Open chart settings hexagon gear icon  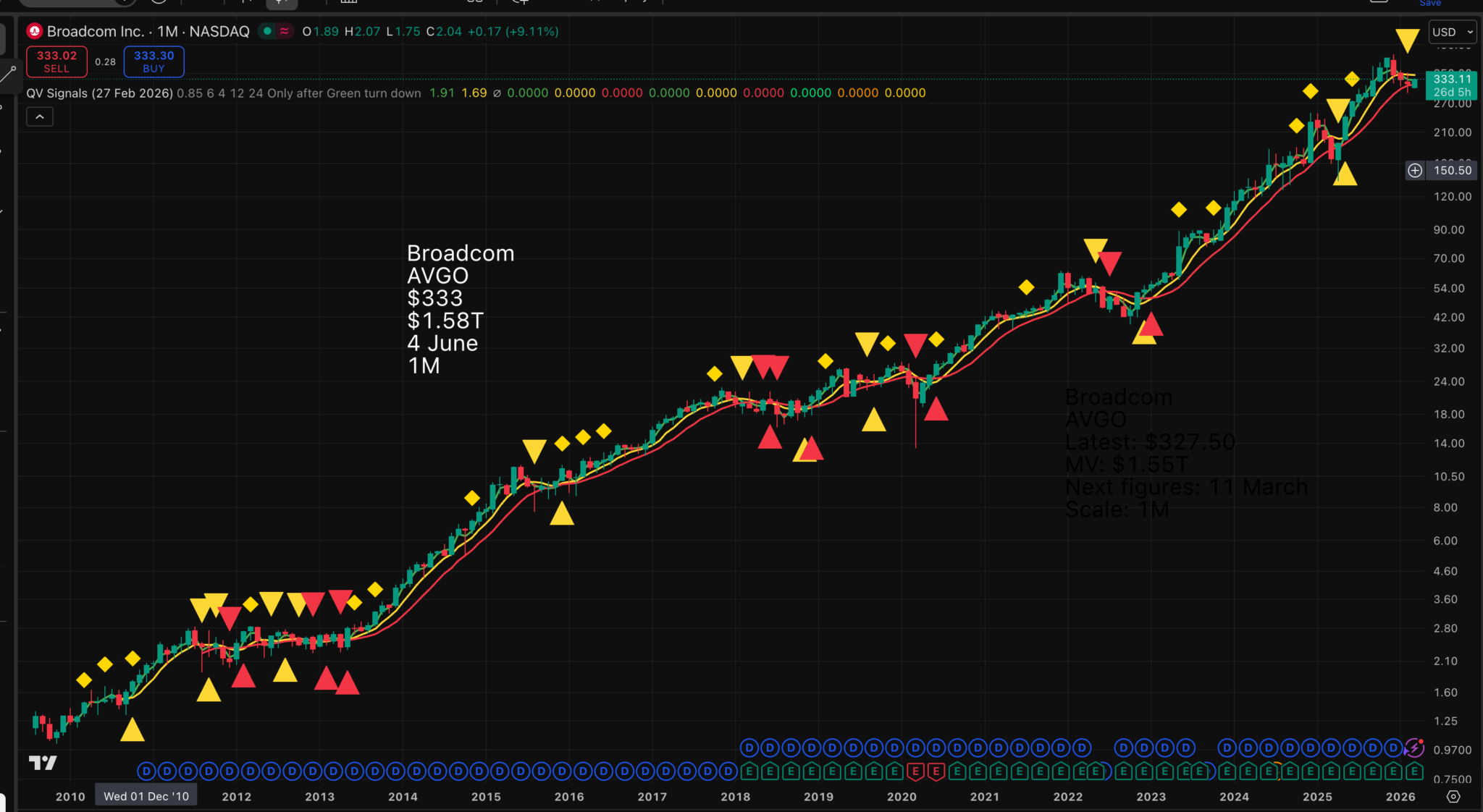(x=1453, y=796)
